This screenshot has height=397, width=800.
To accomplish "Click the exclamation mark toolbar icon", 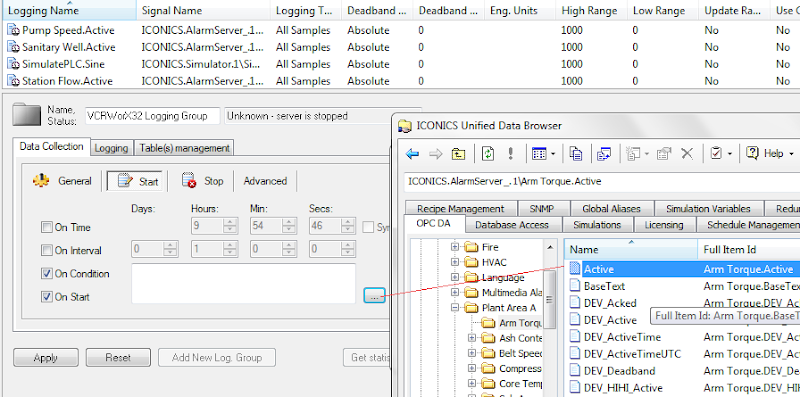I will 510,154.
